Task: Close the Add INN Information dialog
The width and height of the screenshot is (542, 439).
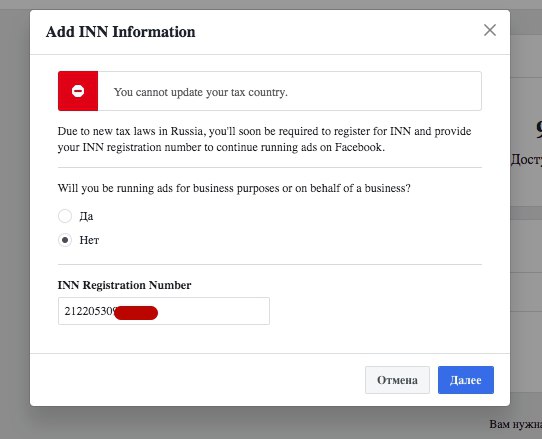Action: [490, 30]
